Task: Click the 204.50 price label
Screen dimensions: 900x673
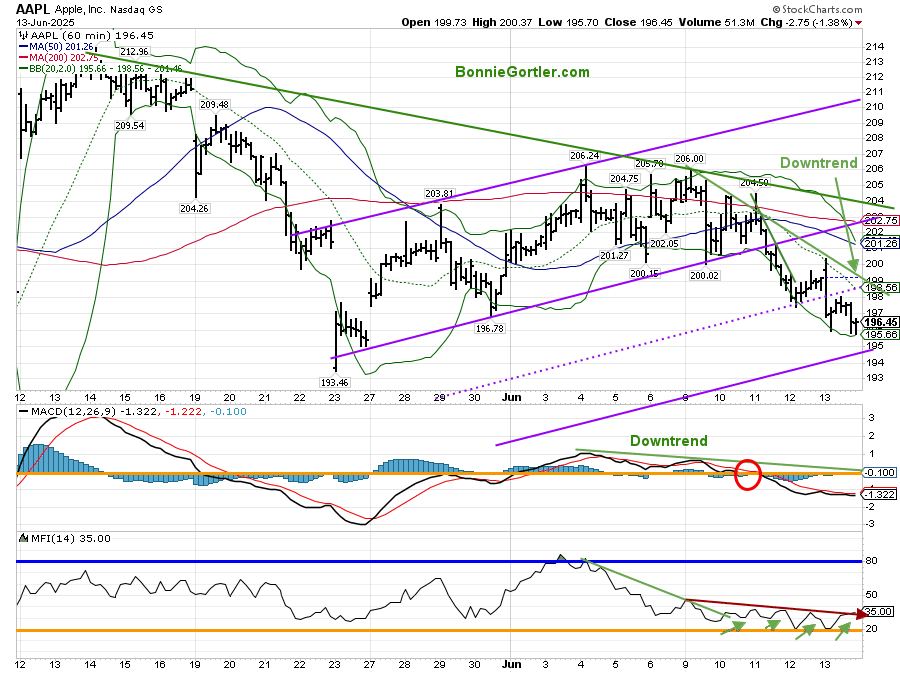Action: coord(754,182)
